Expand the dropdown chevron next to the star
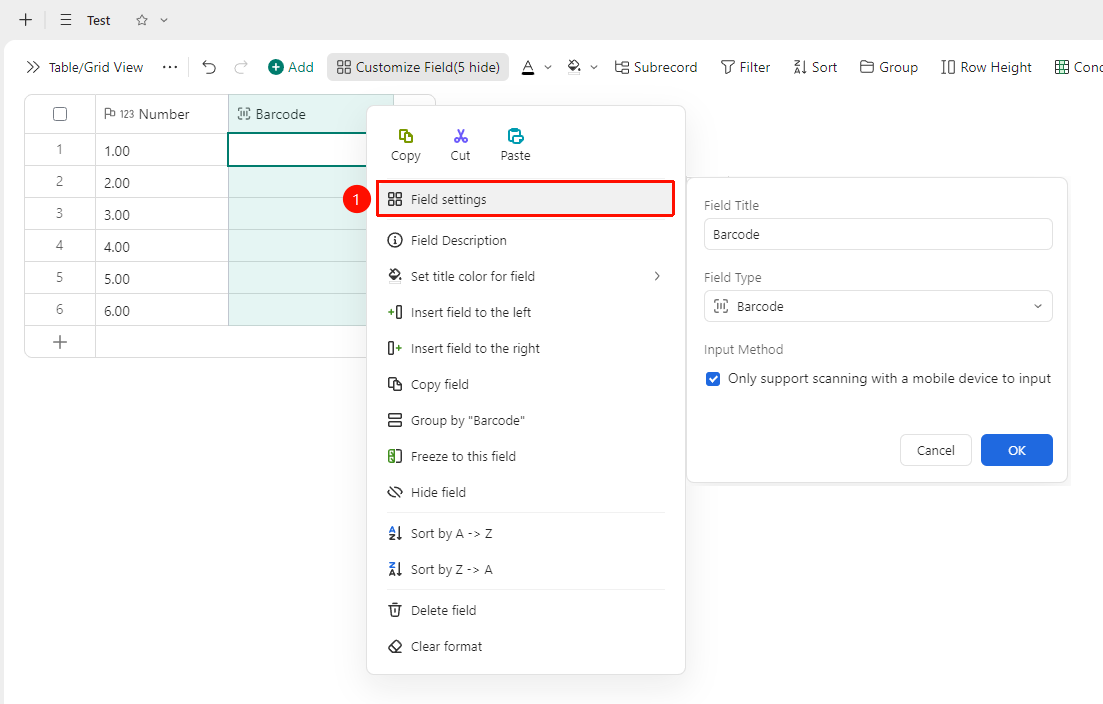The height and width of the screenshot is (704, 1103). [x=164, y=20]
